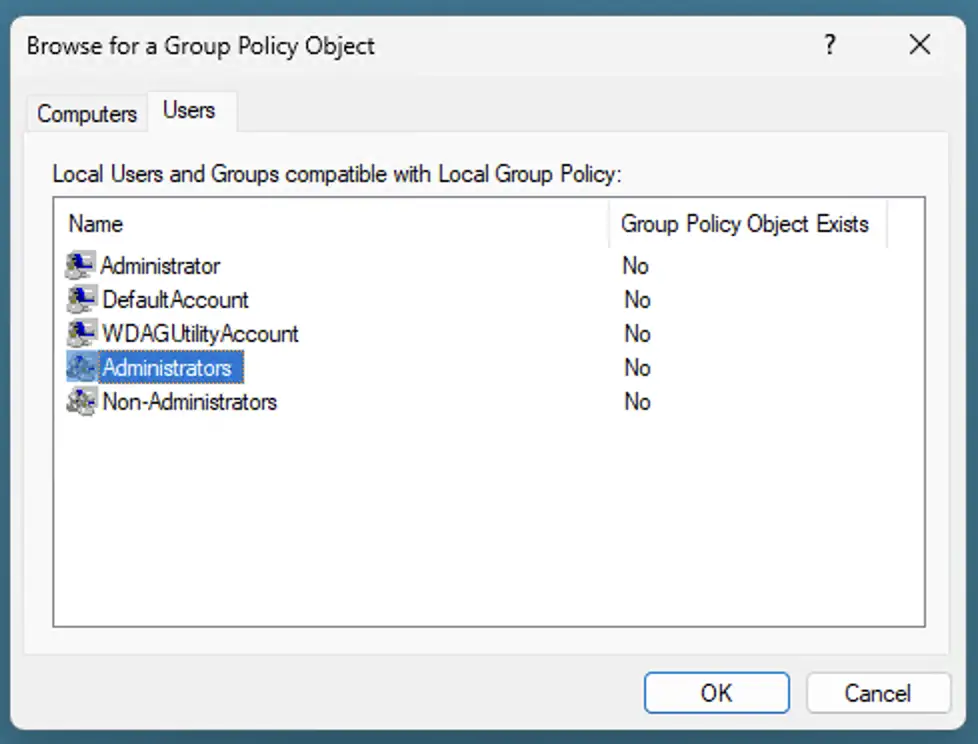Select the DefaultAccount entry text

click(x=175, y=300)
